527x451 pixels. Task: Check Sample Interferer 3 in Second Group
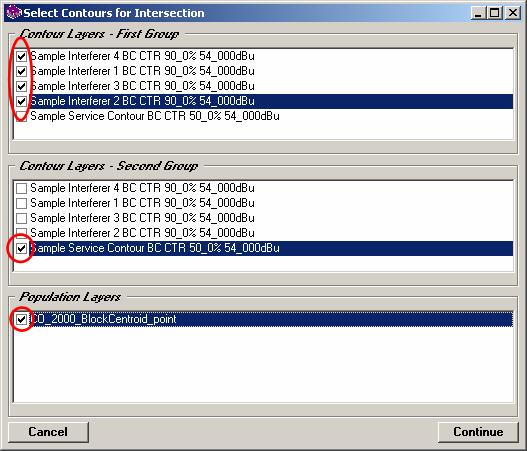(x=22, y=218)
